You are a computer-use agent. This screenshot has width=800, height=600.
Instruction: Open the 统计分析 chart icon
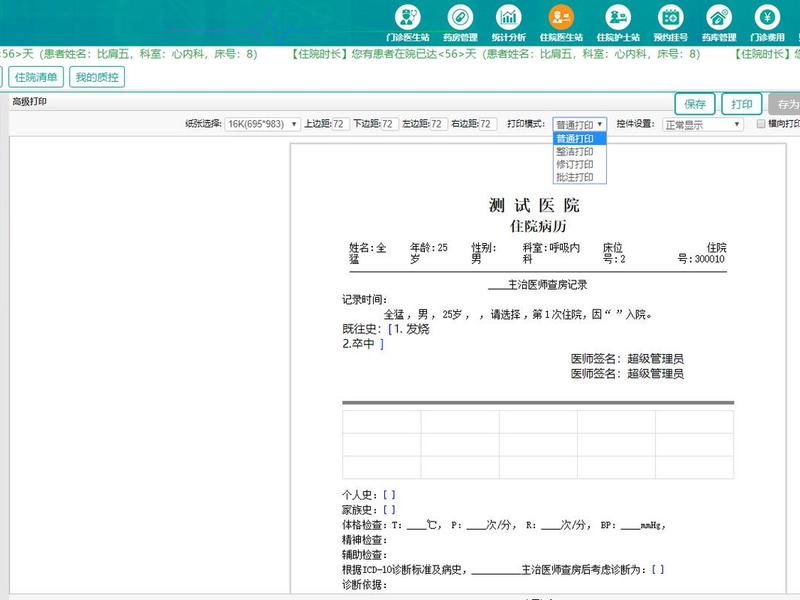tap(508, 23)
